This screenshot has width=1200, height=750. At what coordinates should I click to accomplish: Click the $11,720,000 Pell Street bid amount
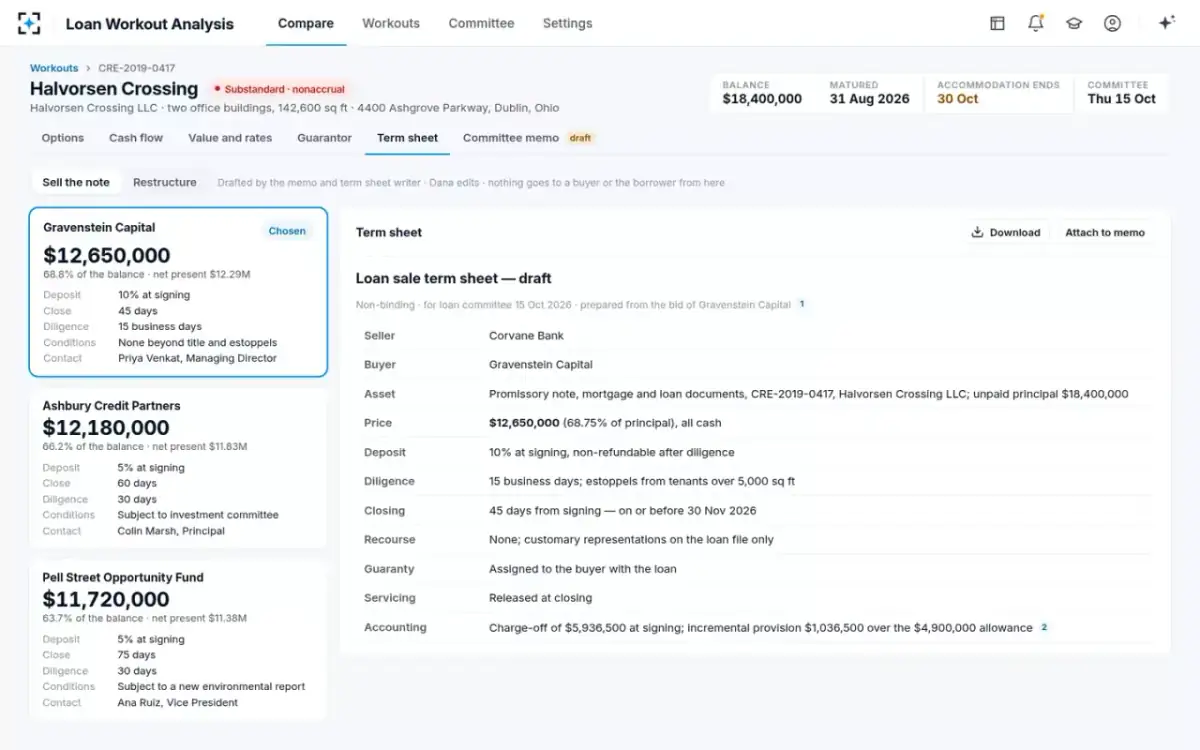106,600
